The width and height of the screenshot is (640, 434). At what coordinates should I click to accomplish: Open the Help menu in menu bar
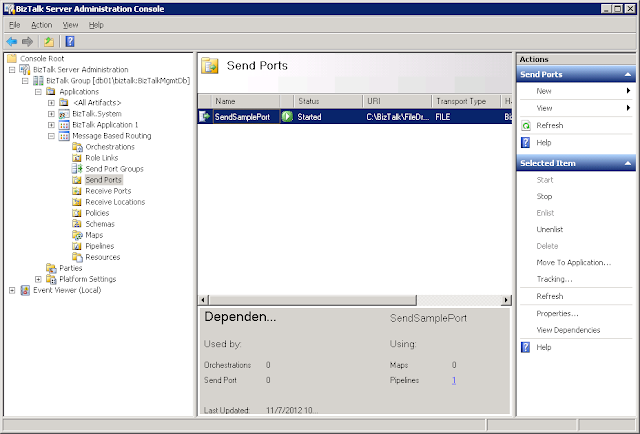pos(96,25)
